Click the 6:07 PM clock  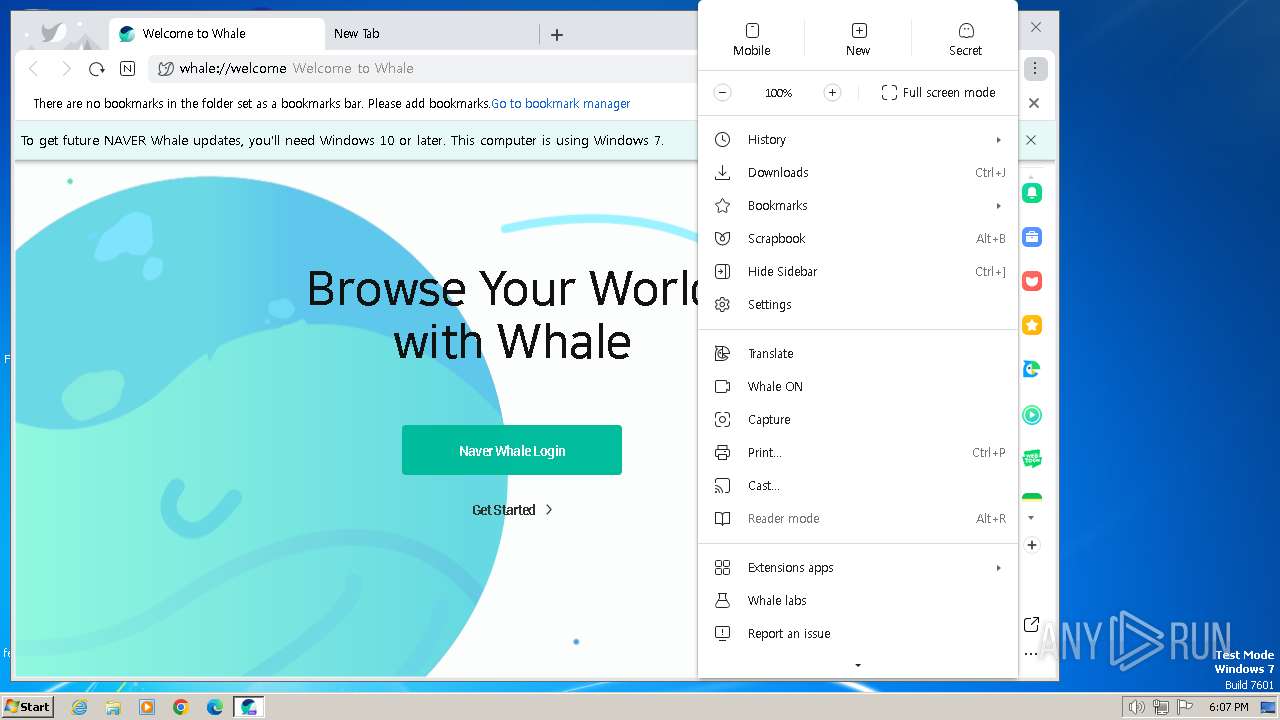coord(1228,707)
